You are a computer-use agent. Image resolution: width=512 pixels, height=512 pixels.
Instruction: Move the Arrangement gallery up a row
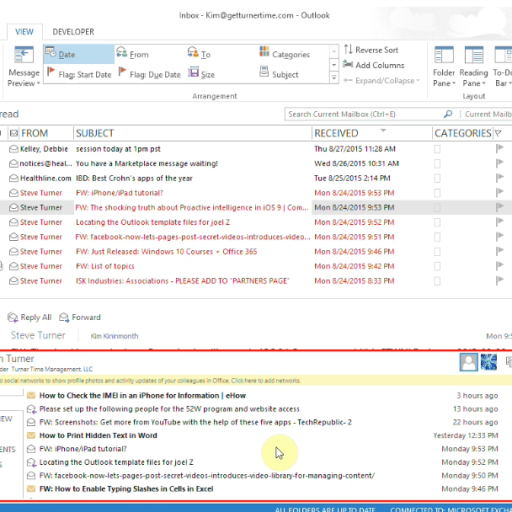334,52
